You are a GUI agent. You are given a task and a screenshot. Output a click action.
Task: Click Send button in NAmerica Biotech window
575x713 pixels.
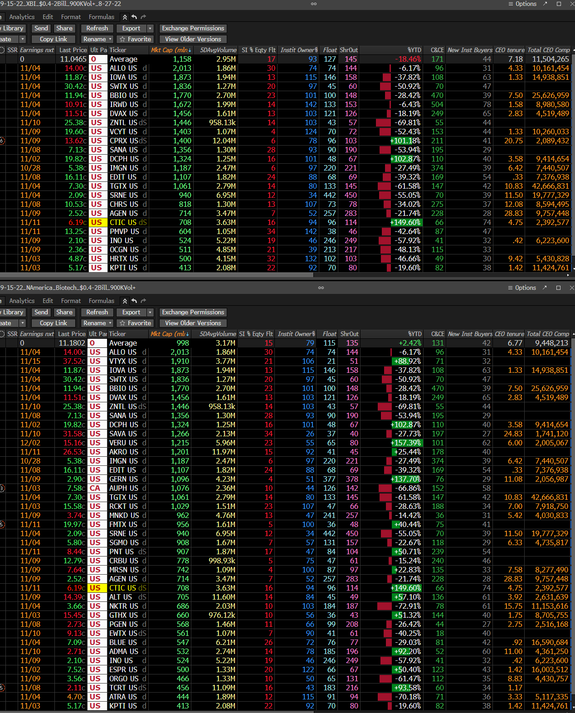(41, 312)
